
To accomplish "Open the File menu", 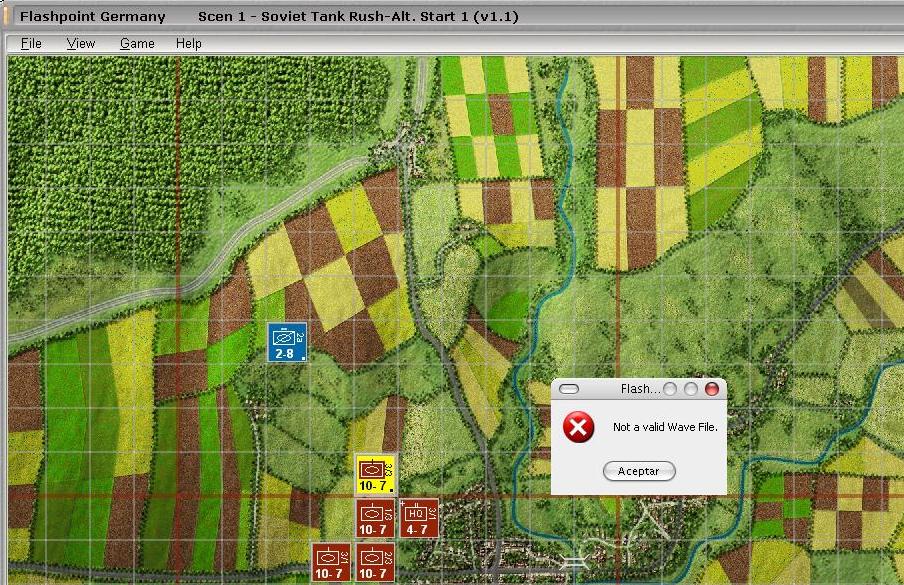I will click(31, 44).
